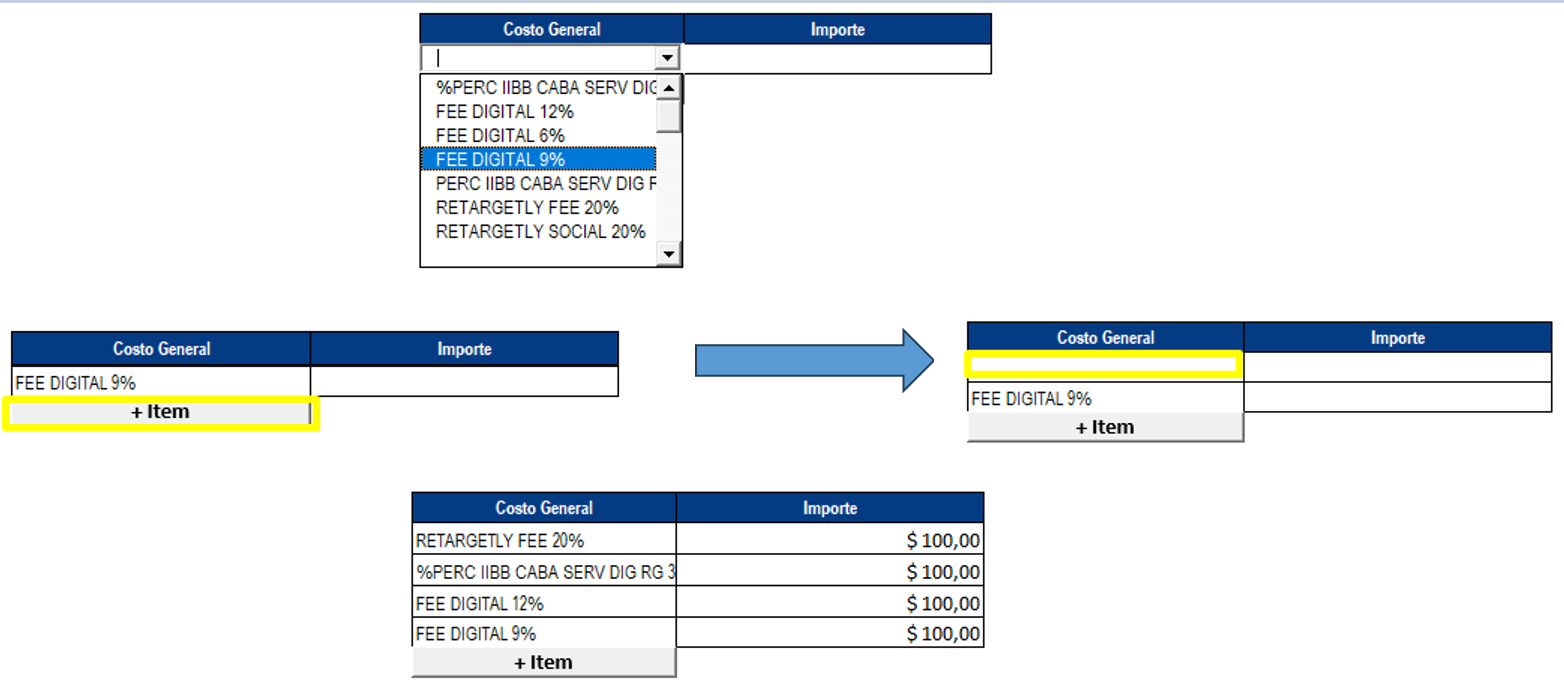Viewport: 1564px width, 695px height.
Task: Click the blue right-pointing arrow shape
Action: (x=814, y=360)
